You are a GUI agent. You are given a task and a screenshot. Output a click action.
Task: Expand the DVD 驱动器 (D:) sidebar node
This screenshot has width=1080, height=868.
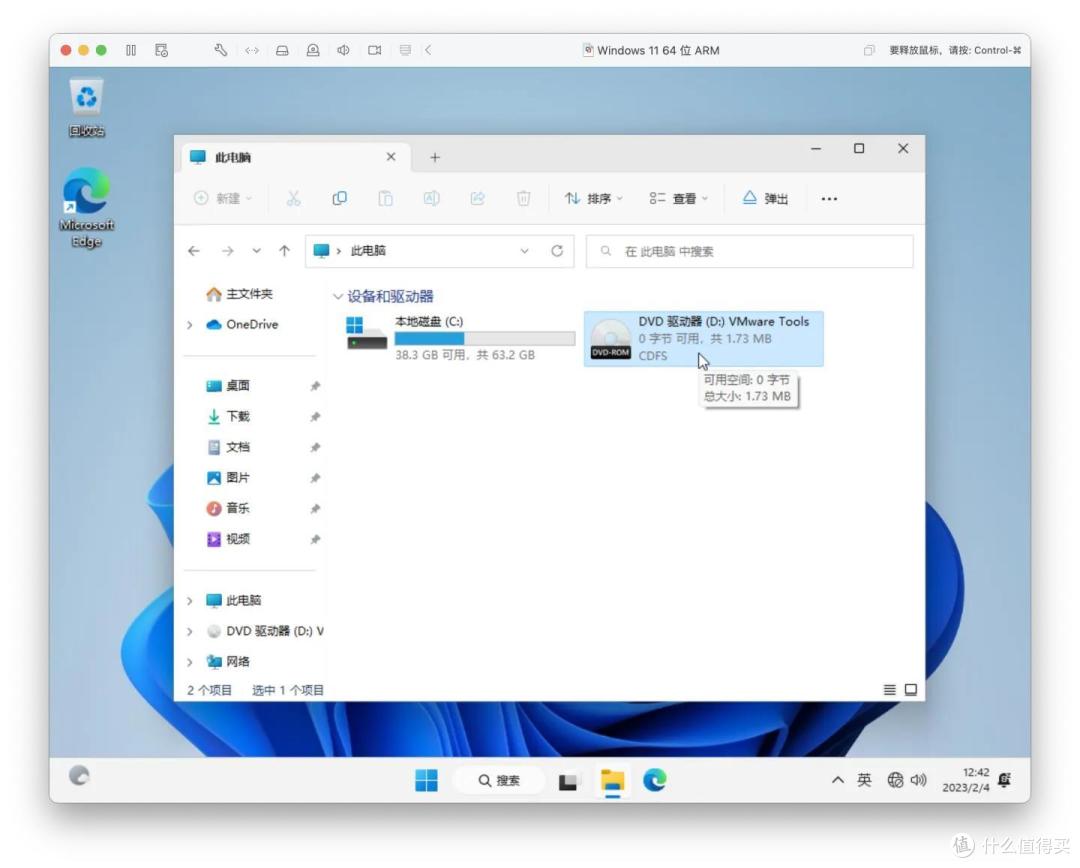(x=190, y=631)
